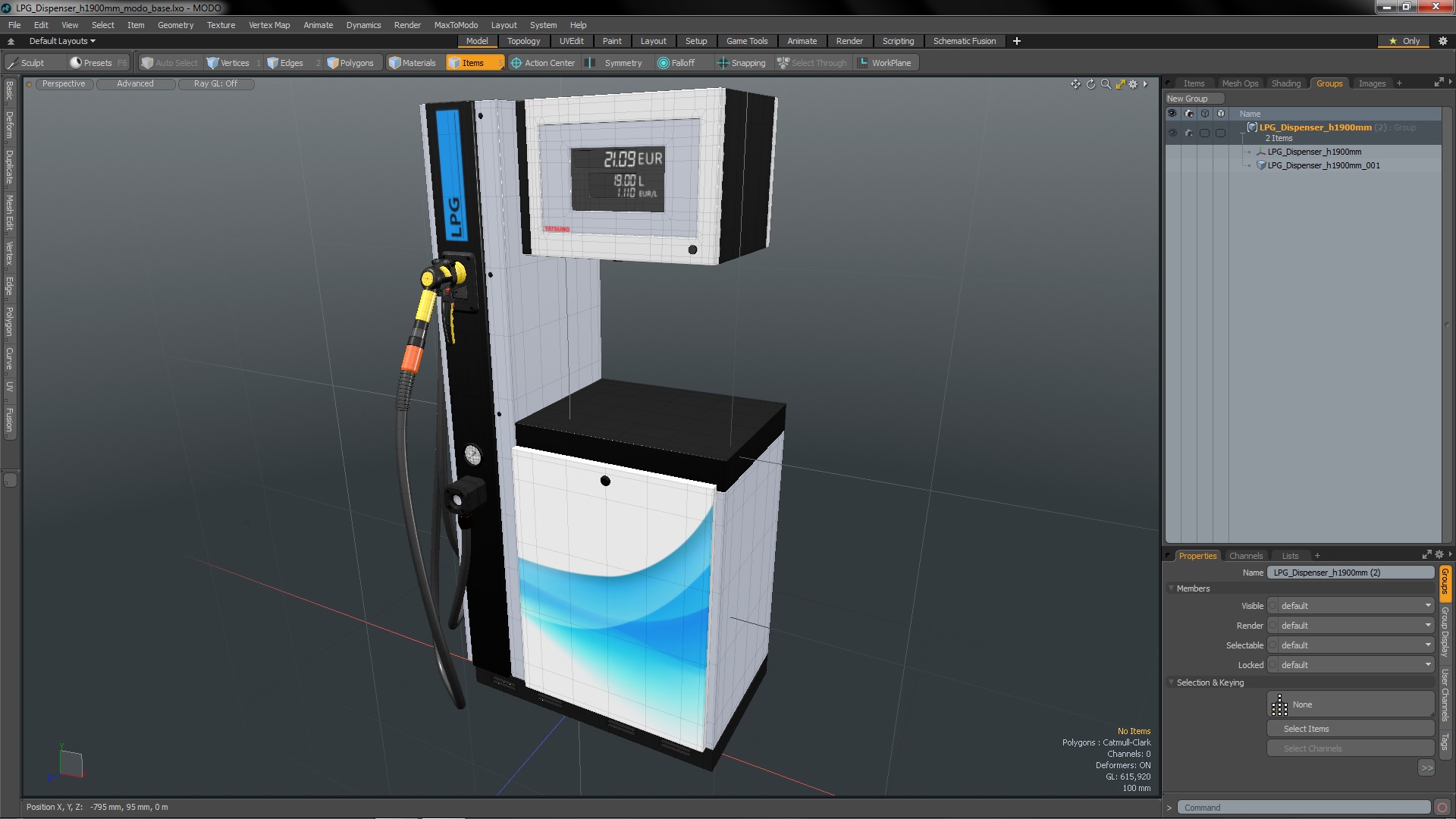Open the Geometry menu
1456x819 pixels.
(x=175, y=25)
